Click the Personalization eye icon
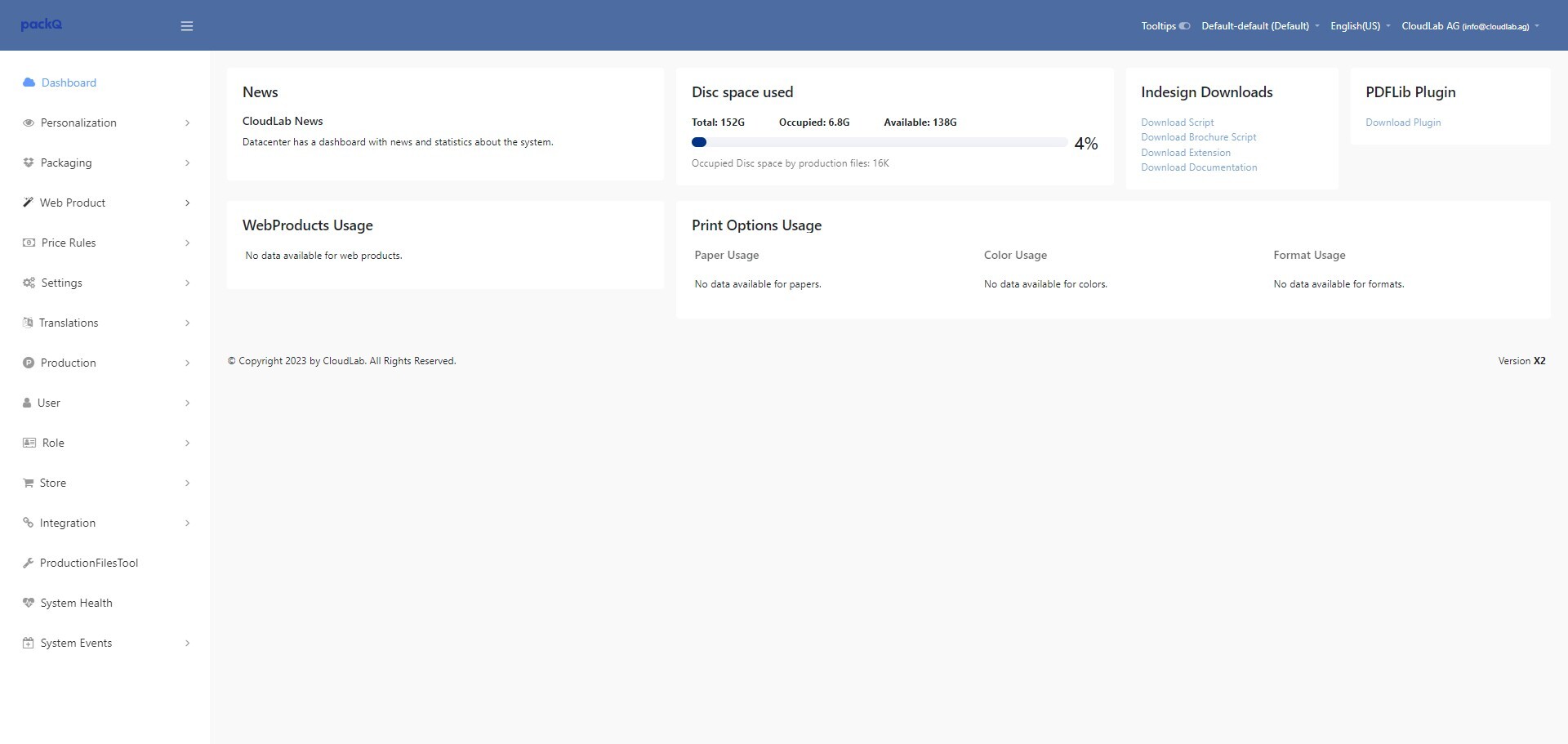1568x744 pixels. (x=29, y=123)
